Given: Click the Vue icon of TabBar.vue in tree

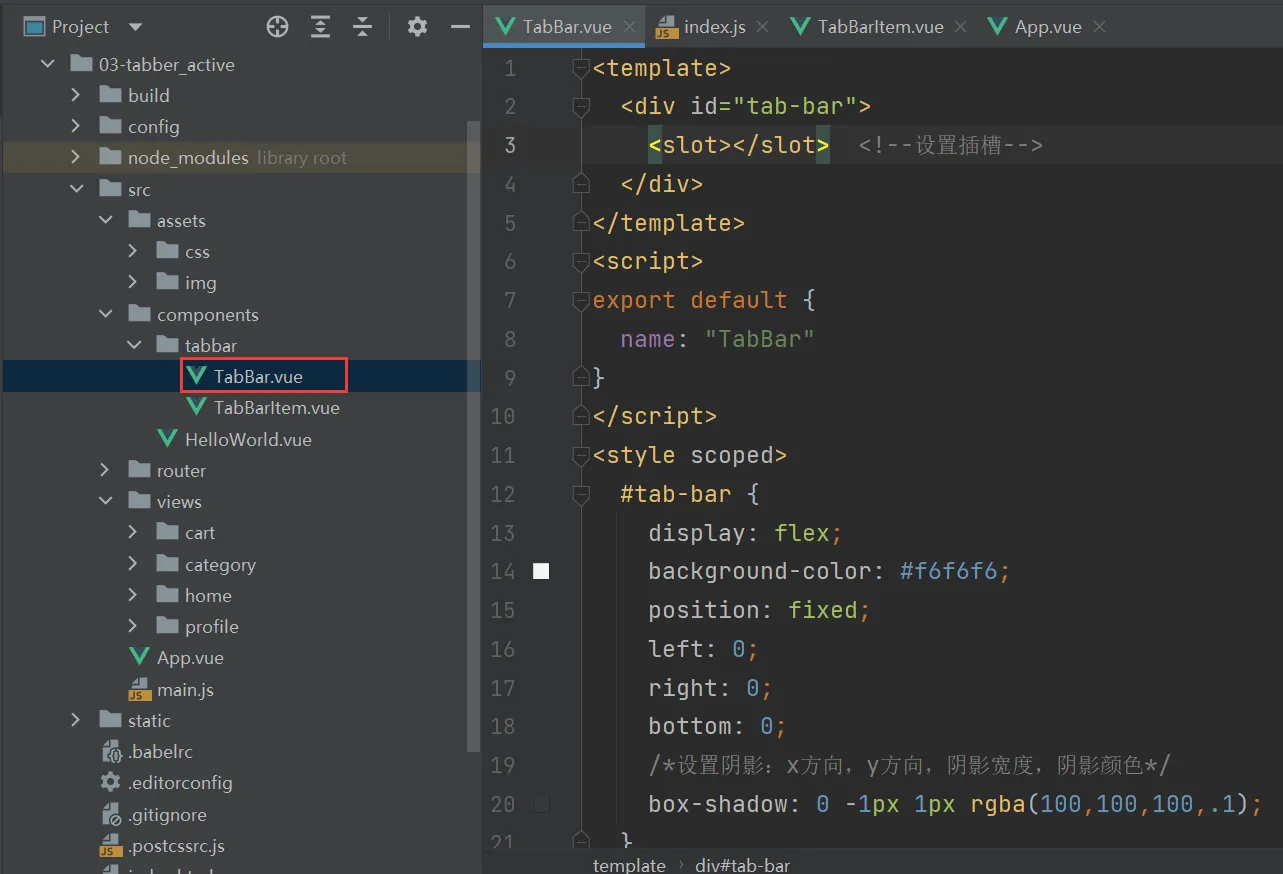Looking at the screenshot, I should [196, 376].
